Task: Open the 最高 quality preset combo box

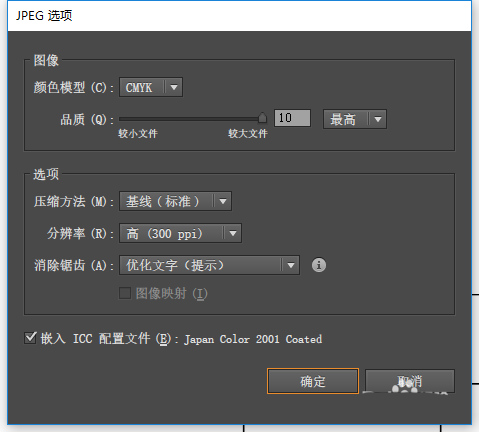Action: point(355,119)
